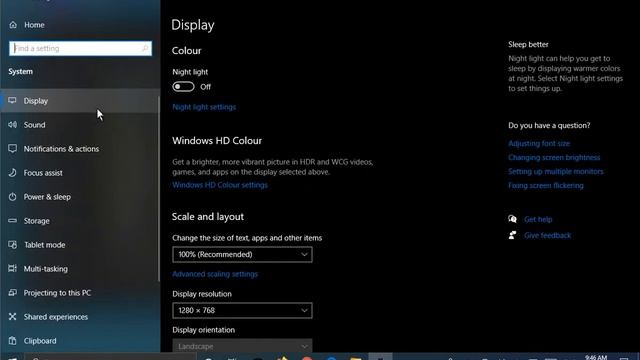This screenshot has width=640, height=360.
Task: Click the Tablet mode icon
Action: (x=13, y=244)
